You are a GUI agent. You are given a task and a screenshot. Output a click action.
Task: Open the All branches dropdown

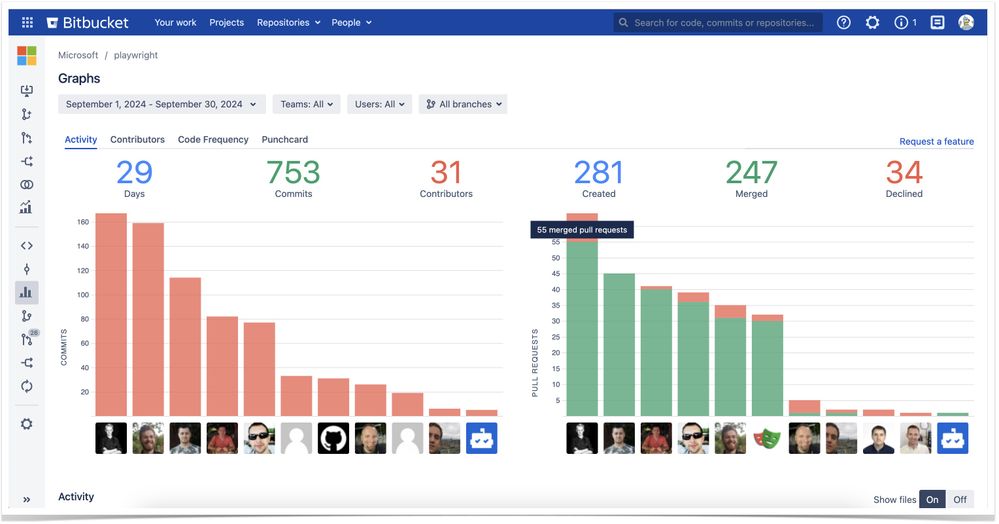[x=464, y=104]
